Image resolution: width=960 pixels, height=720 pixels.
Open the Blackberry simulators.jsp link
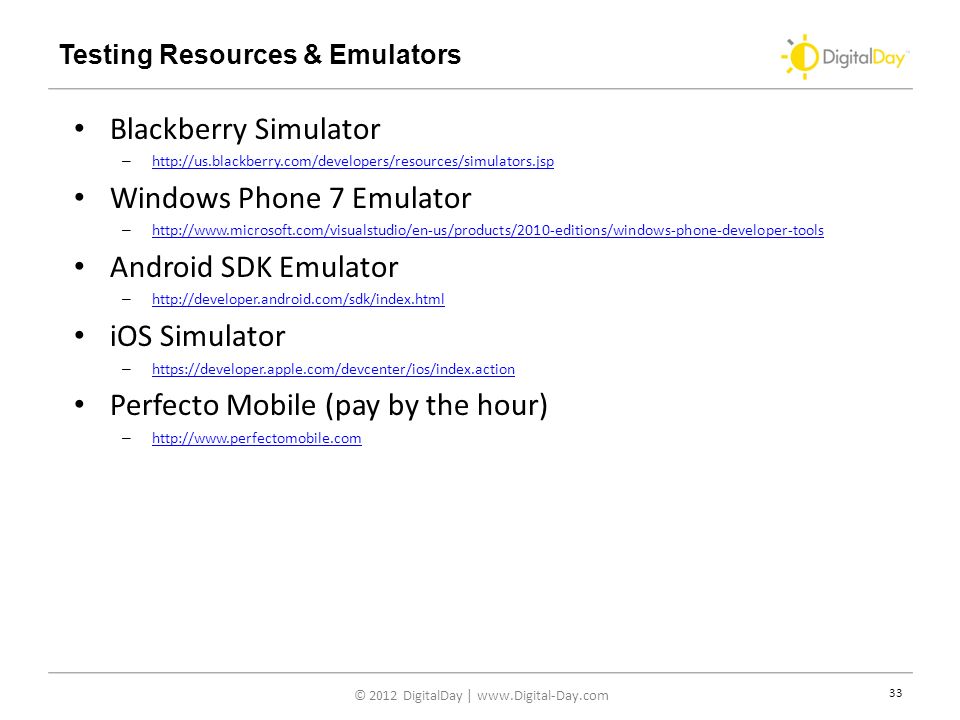353,161
